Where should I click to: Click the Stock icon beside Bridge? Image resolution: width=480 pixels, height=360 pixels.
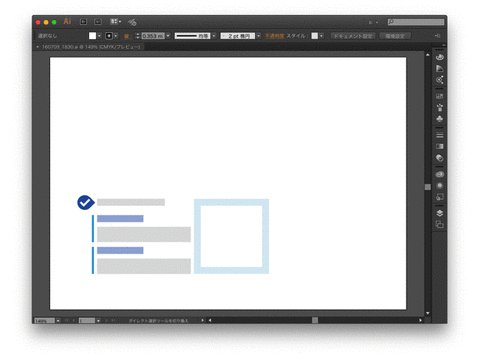point(98,22)
